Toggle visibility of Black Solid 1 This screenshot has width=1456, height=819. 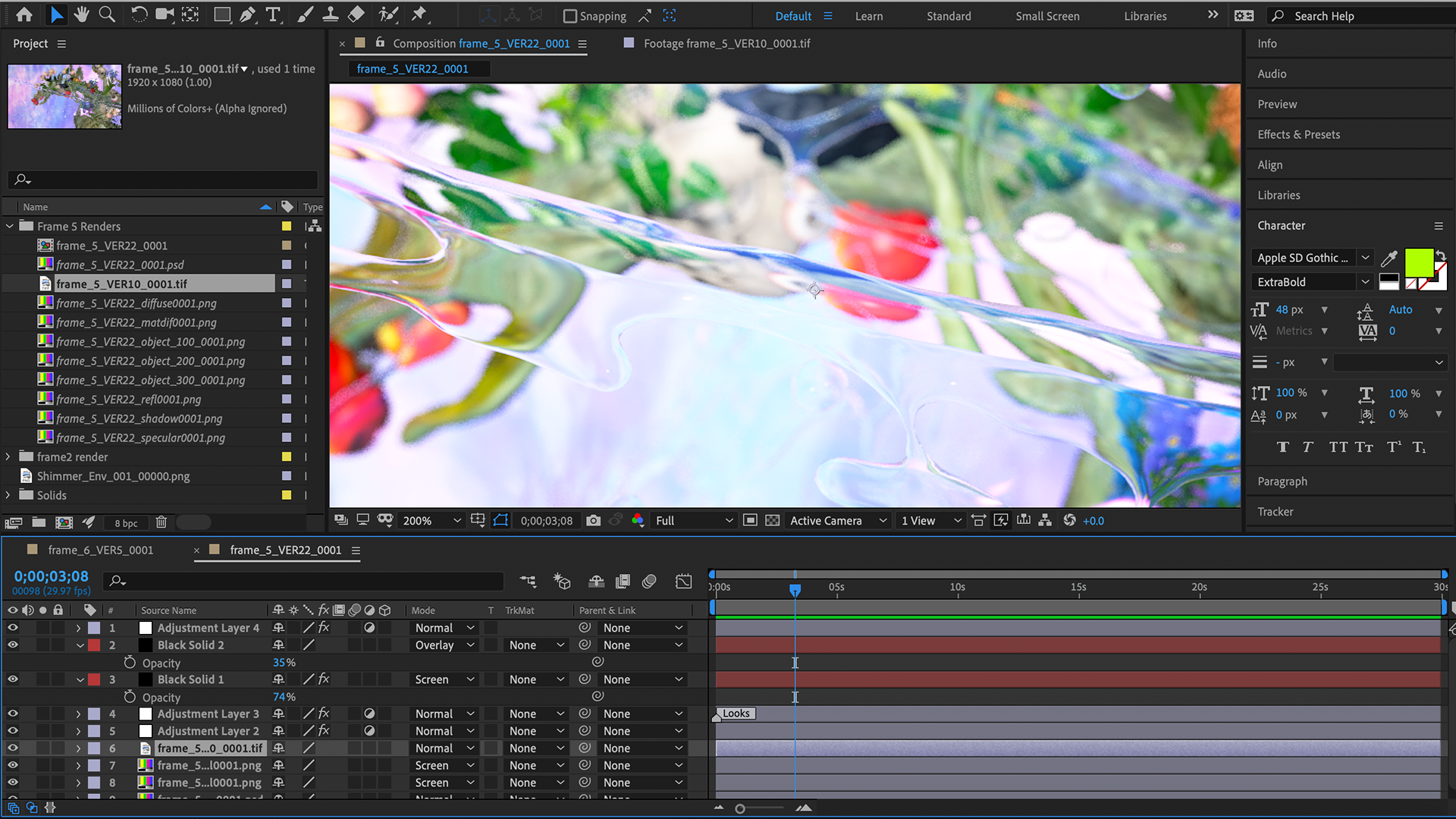coord(13,679)
